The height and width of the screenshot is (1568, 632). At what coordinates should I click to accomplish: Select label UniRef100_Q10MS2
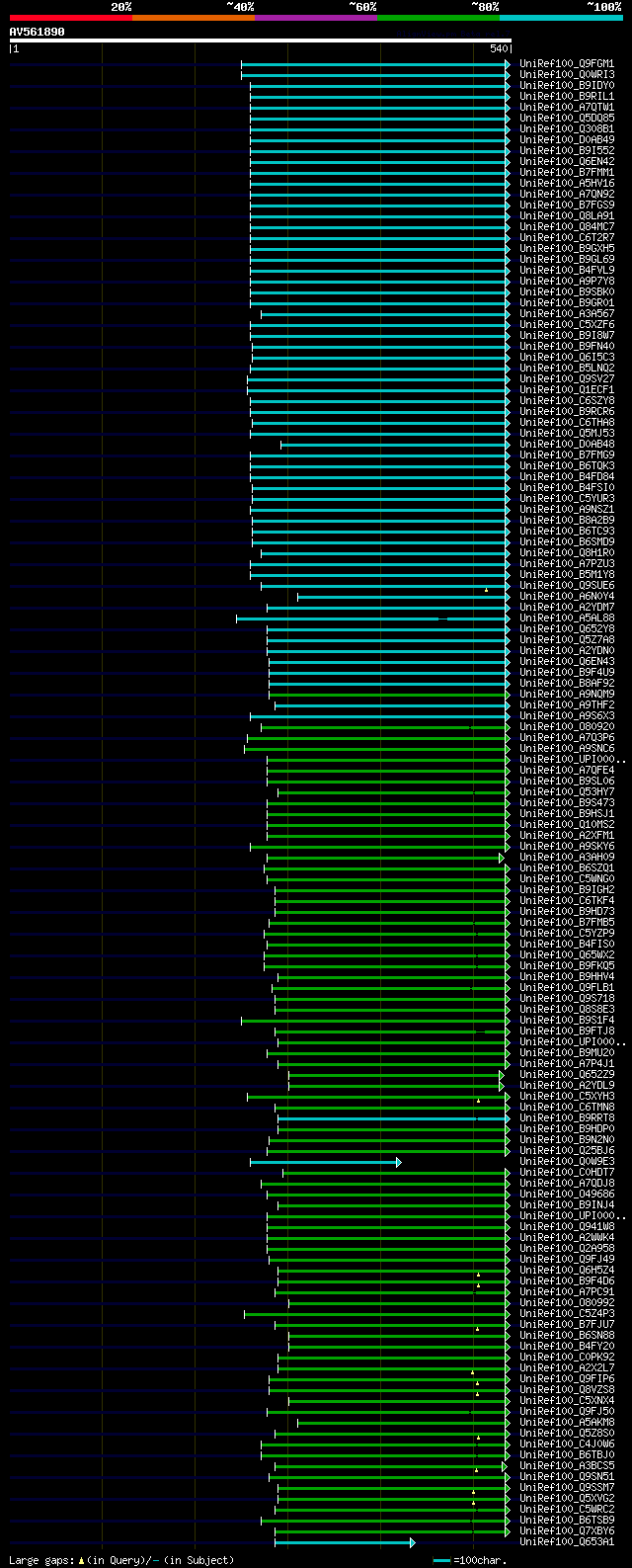pos(567,825)
